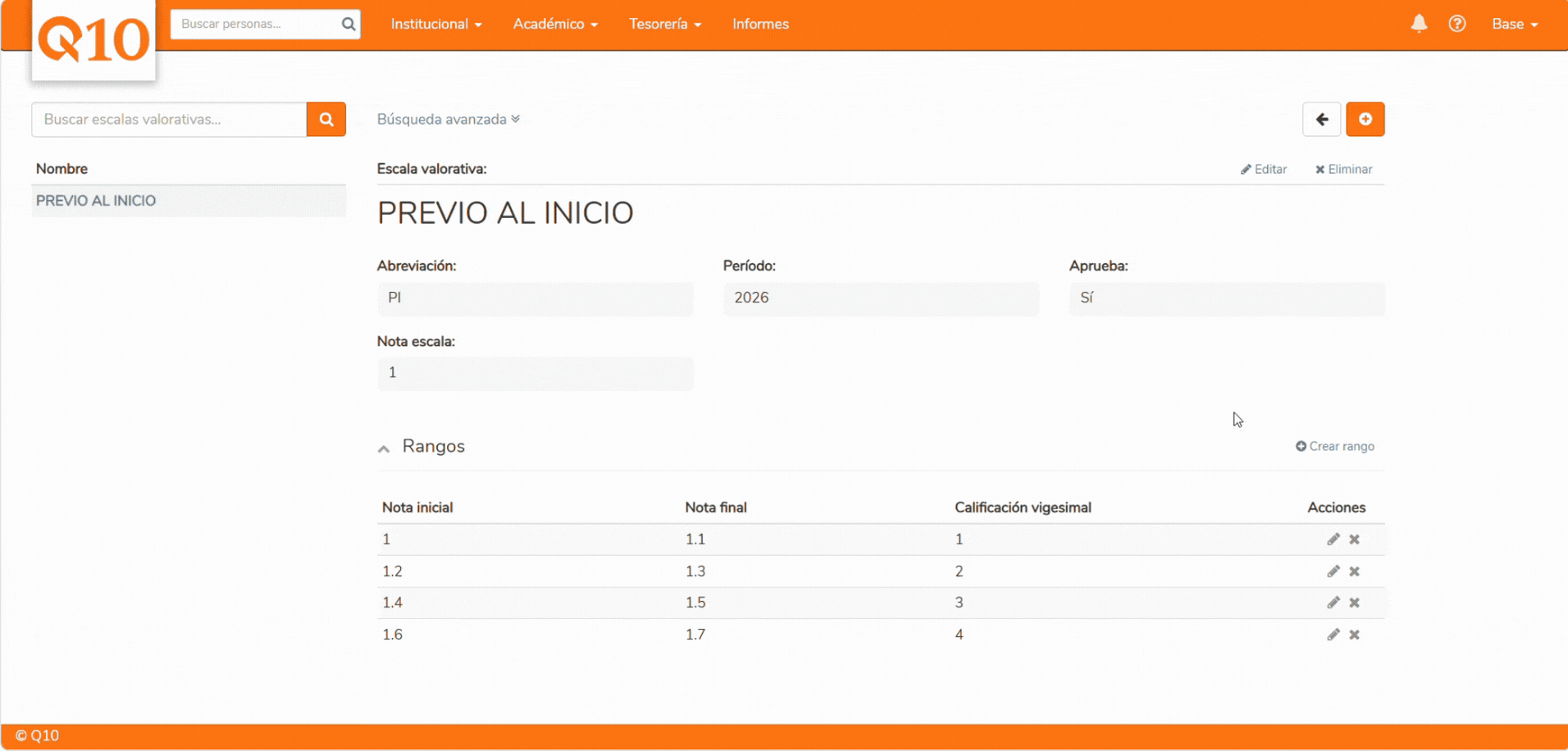Click Nota final cell 1.7
The width and height of the screenshot is (1568, 751).
tap(695, 635)
